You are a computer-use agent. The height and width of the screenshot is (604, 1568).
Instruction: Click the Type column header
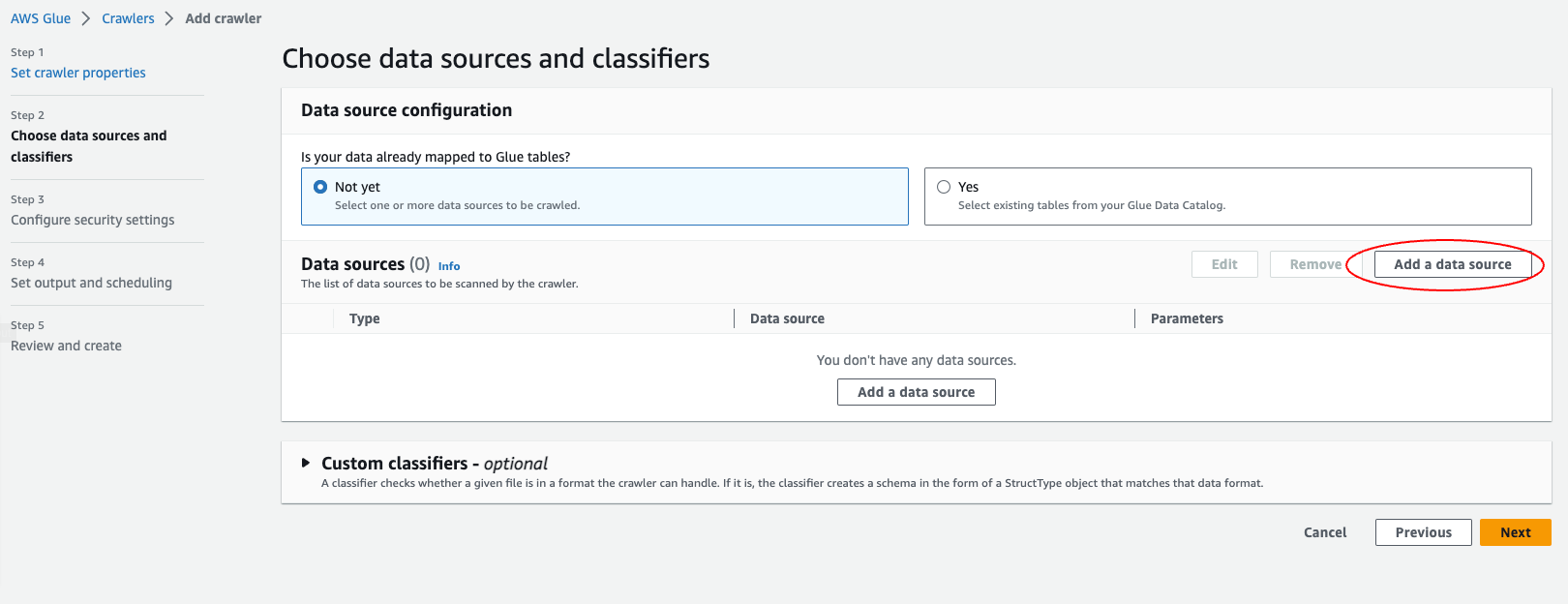(x=365, y=318)
